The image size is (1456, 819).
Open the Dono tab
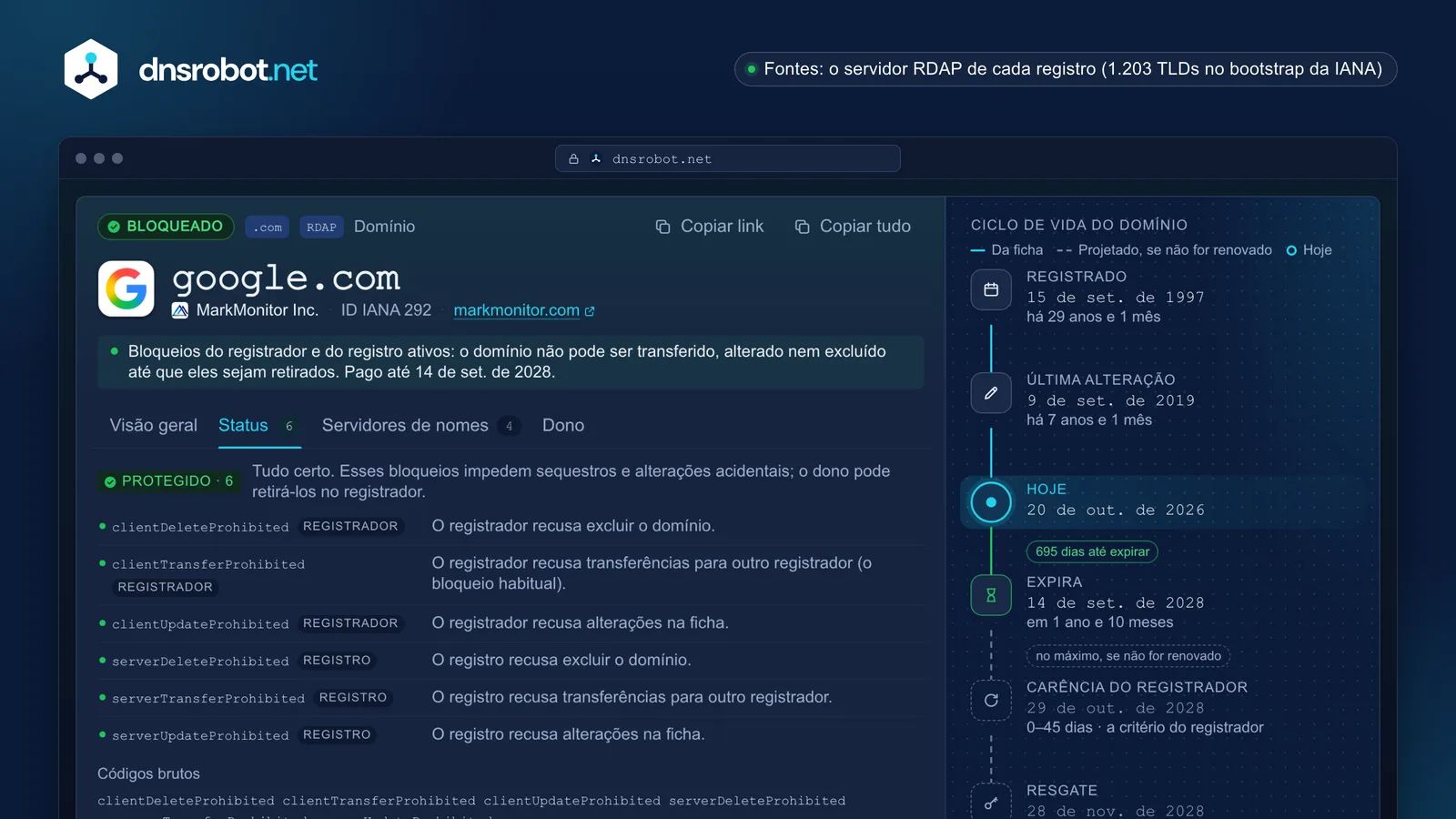coord(563,425)
